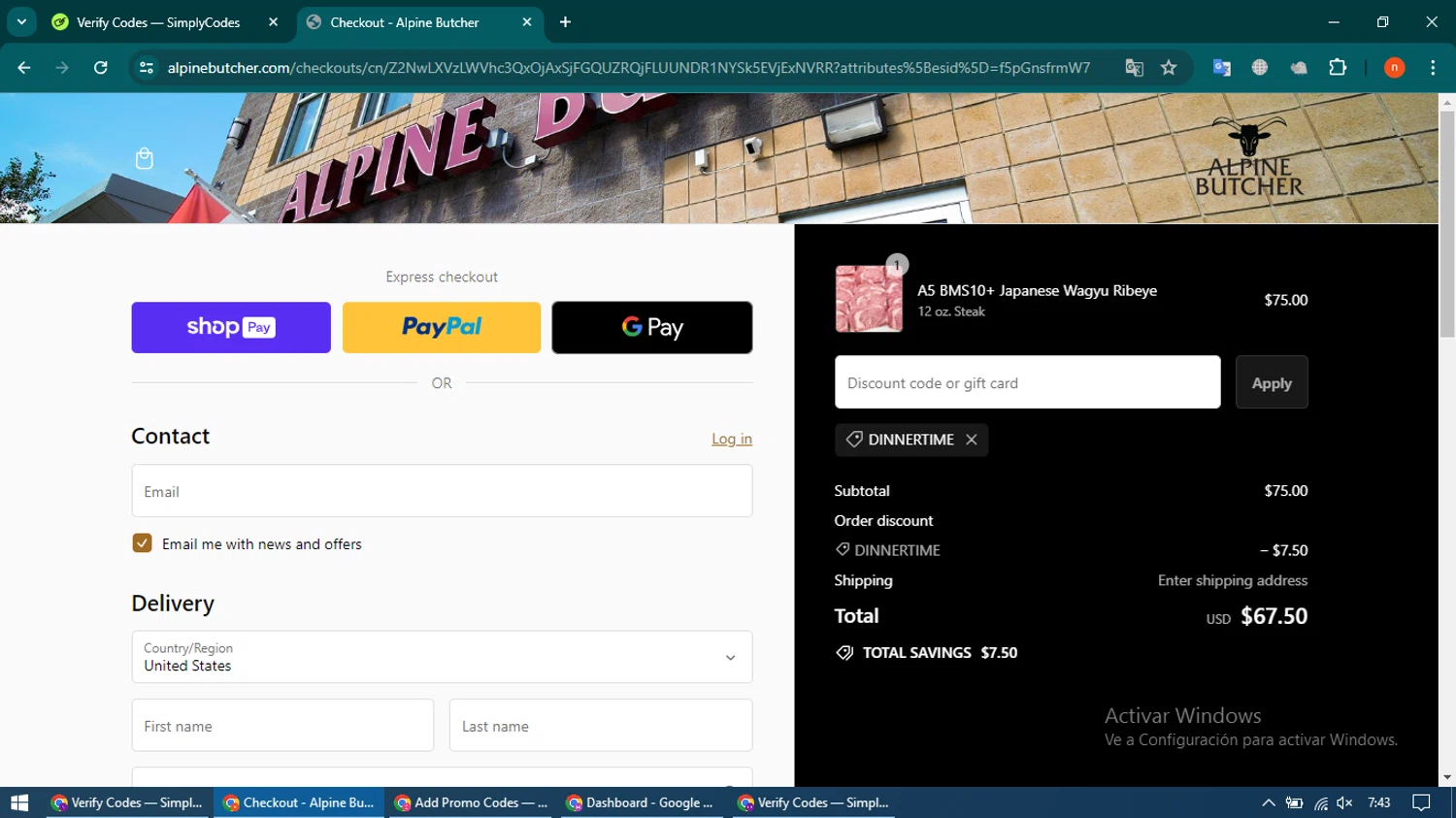Log in to your account link
This screenshot has width=1456, height=818.
[x=732, y=439]
